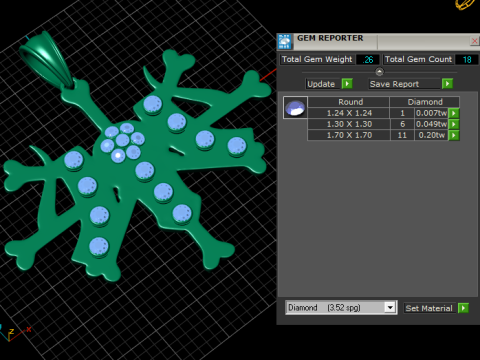Viewport: 480px width, 360px height.
Task: Click the Round column header
Action: coord(349,102)
